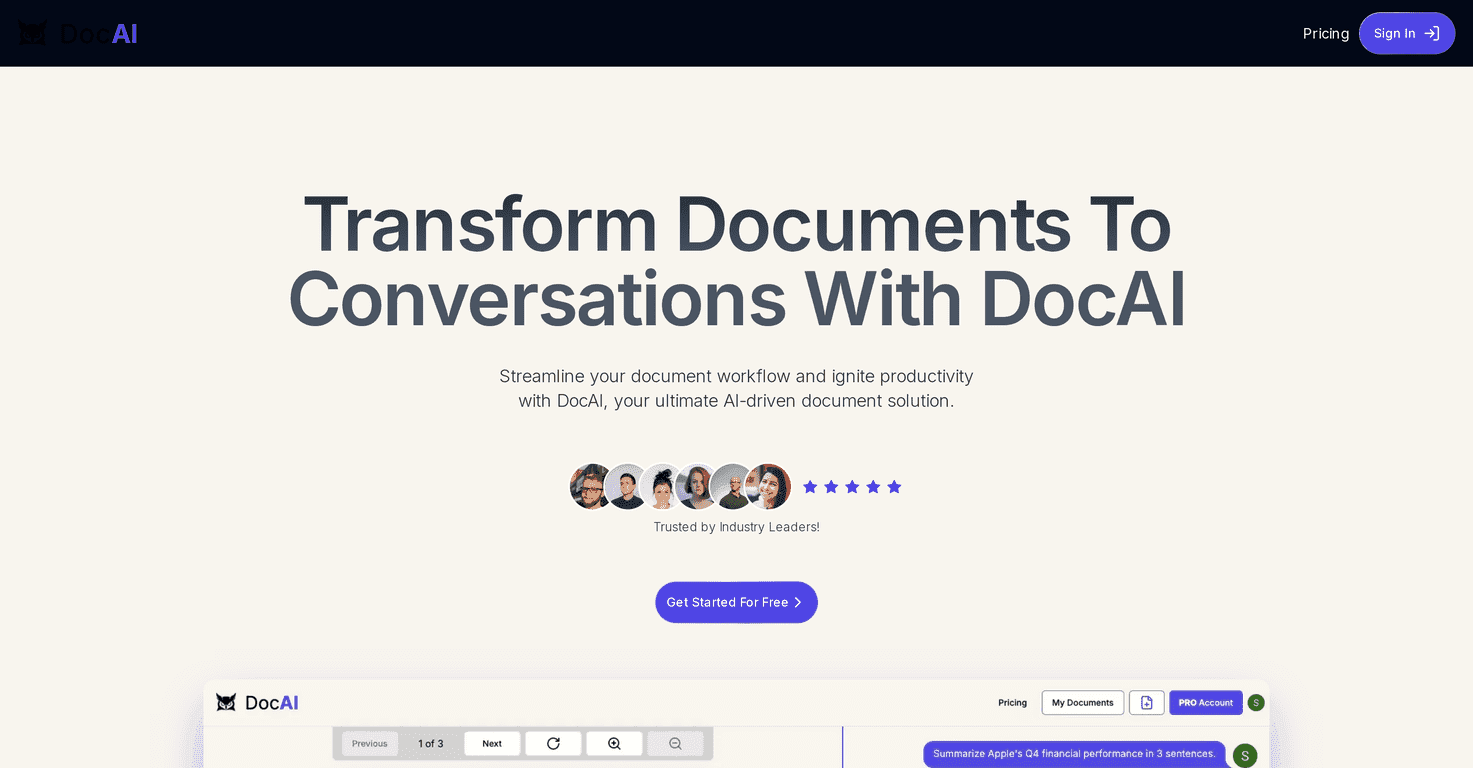Click the Summarize Apple's Q4 chat bubble
Image resolution: width=1473 pixels, height=768 pixels.
[1072, 753]
